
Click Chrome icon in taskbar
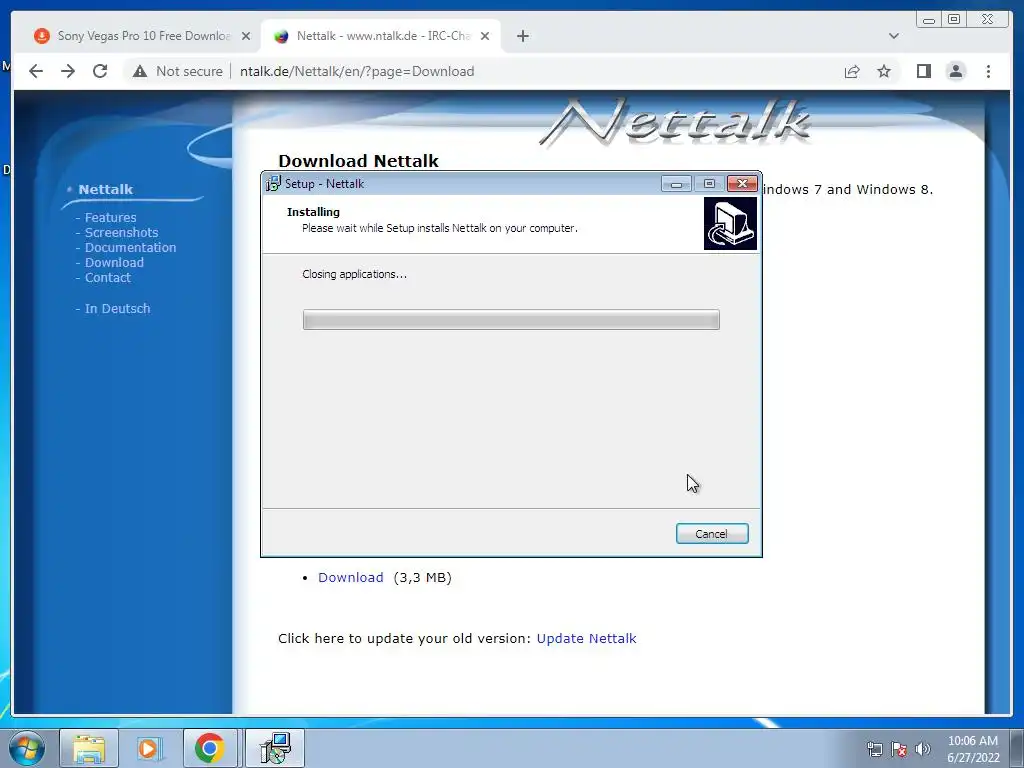210,748
